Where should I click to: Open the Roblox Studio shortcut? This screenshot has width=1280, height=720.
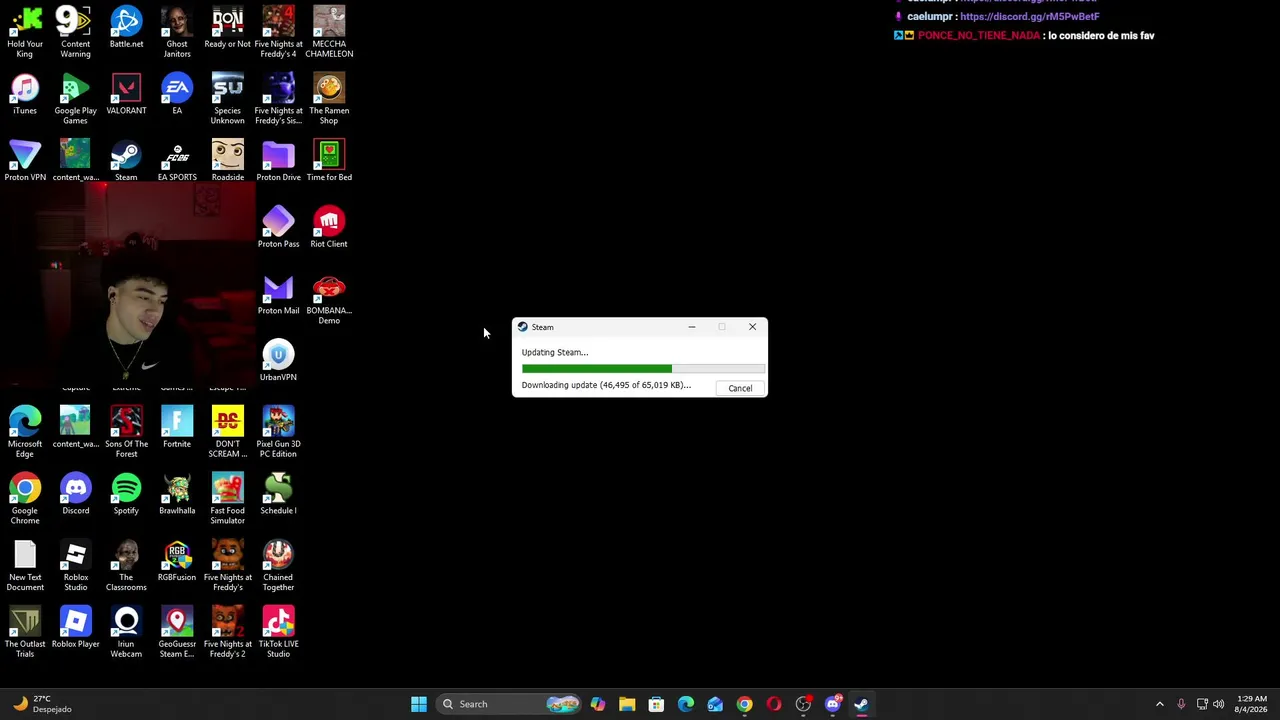[75, 566]
